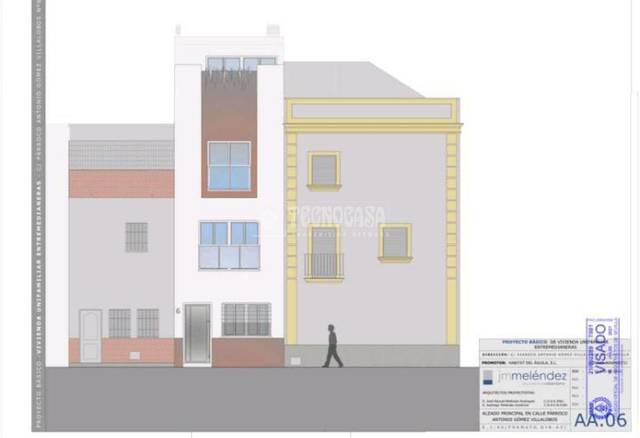Click the walking person silhouette

(333, 346)
